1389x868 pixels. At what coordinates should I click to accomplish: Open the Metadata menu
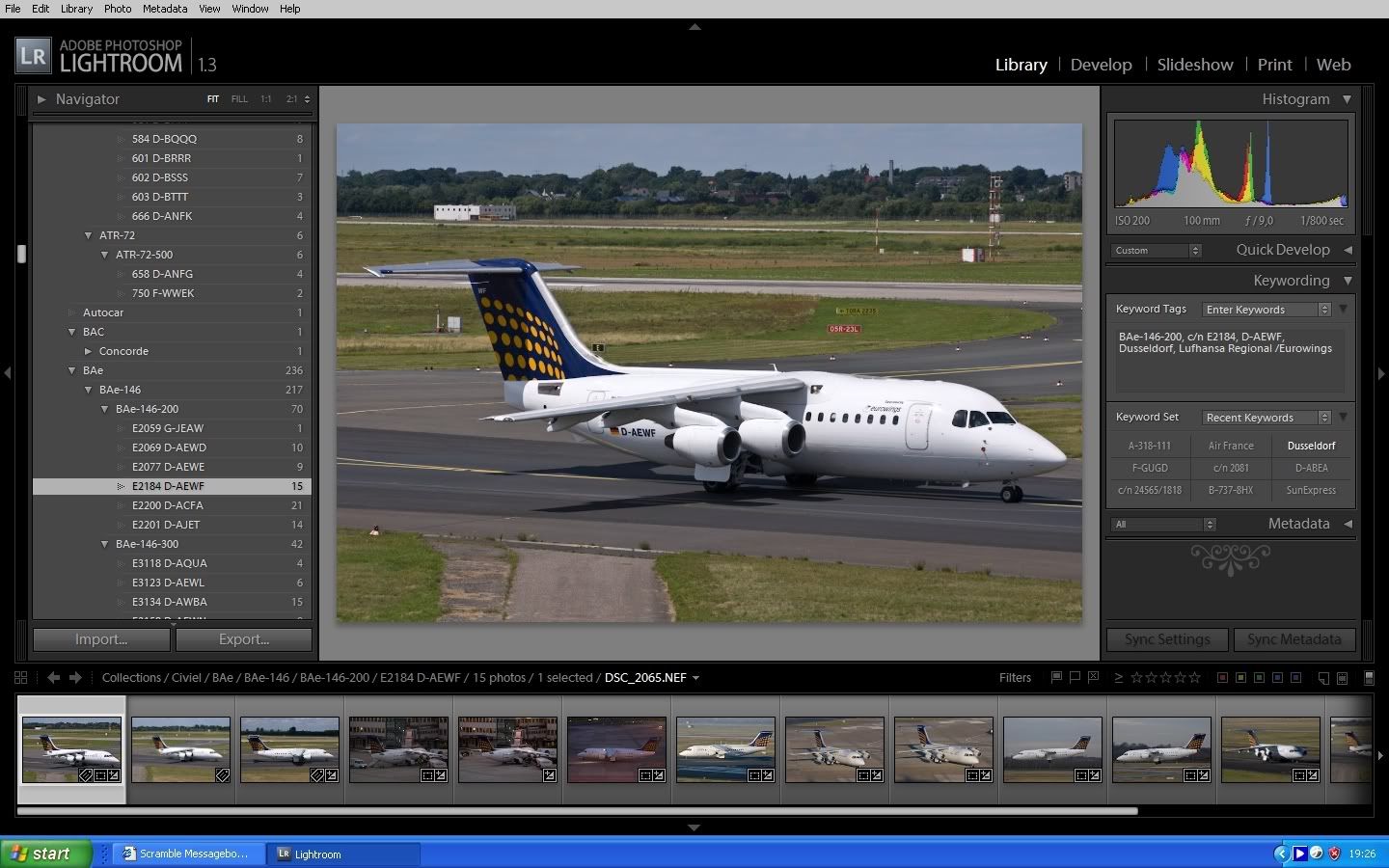[165, 9]
